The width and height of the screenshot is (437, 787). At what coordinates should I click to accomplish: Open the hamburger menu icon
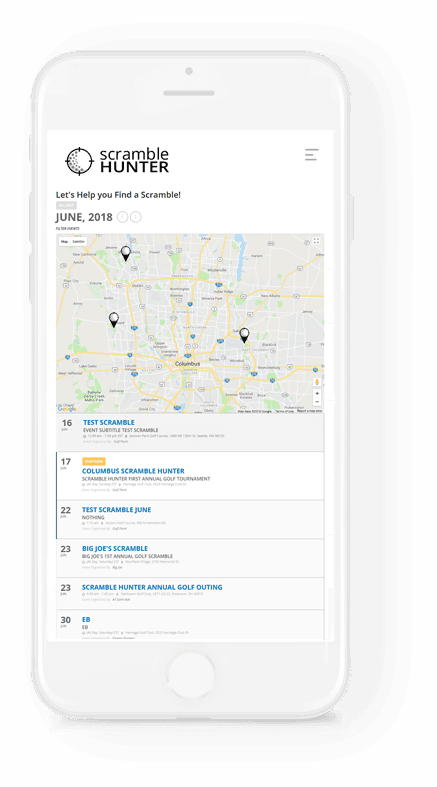point(312,154)
